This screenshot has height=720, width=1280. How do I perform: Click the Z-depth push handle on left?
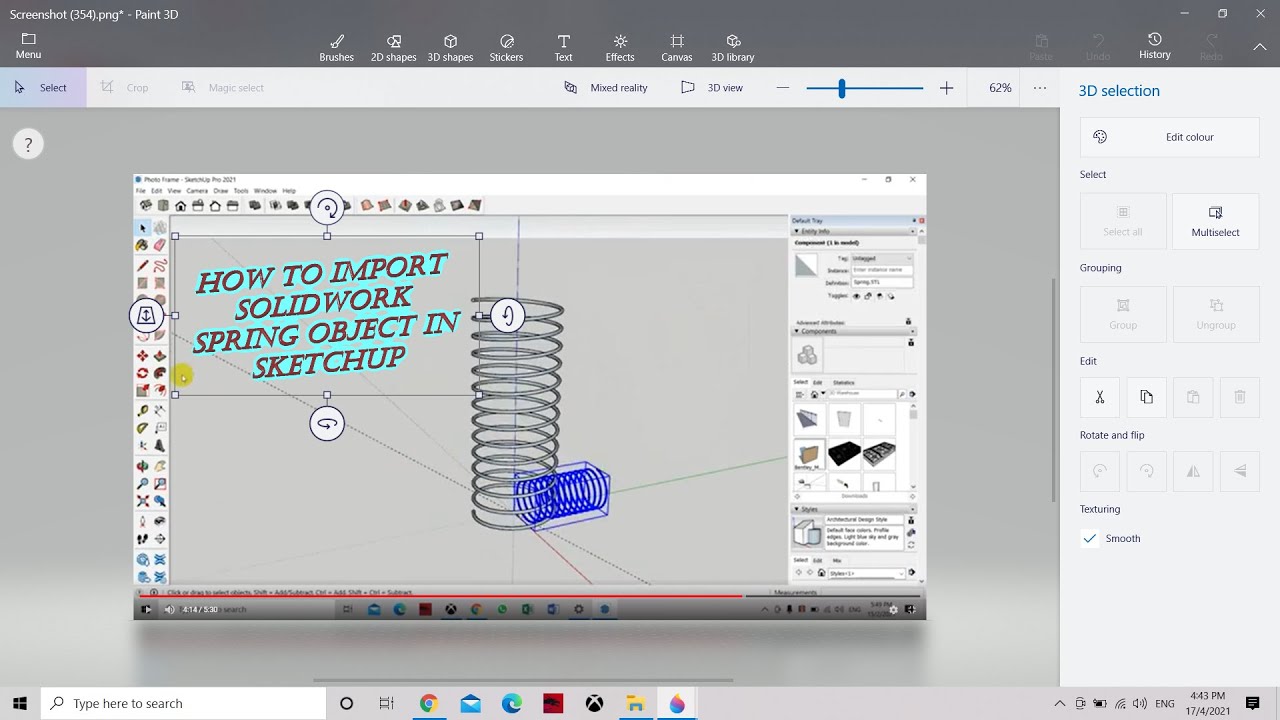(146, 316)
